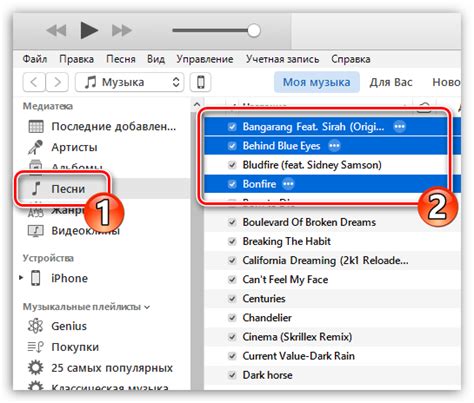Start playback with the Play button
474x403 pixels.
(x=89, y=30)
